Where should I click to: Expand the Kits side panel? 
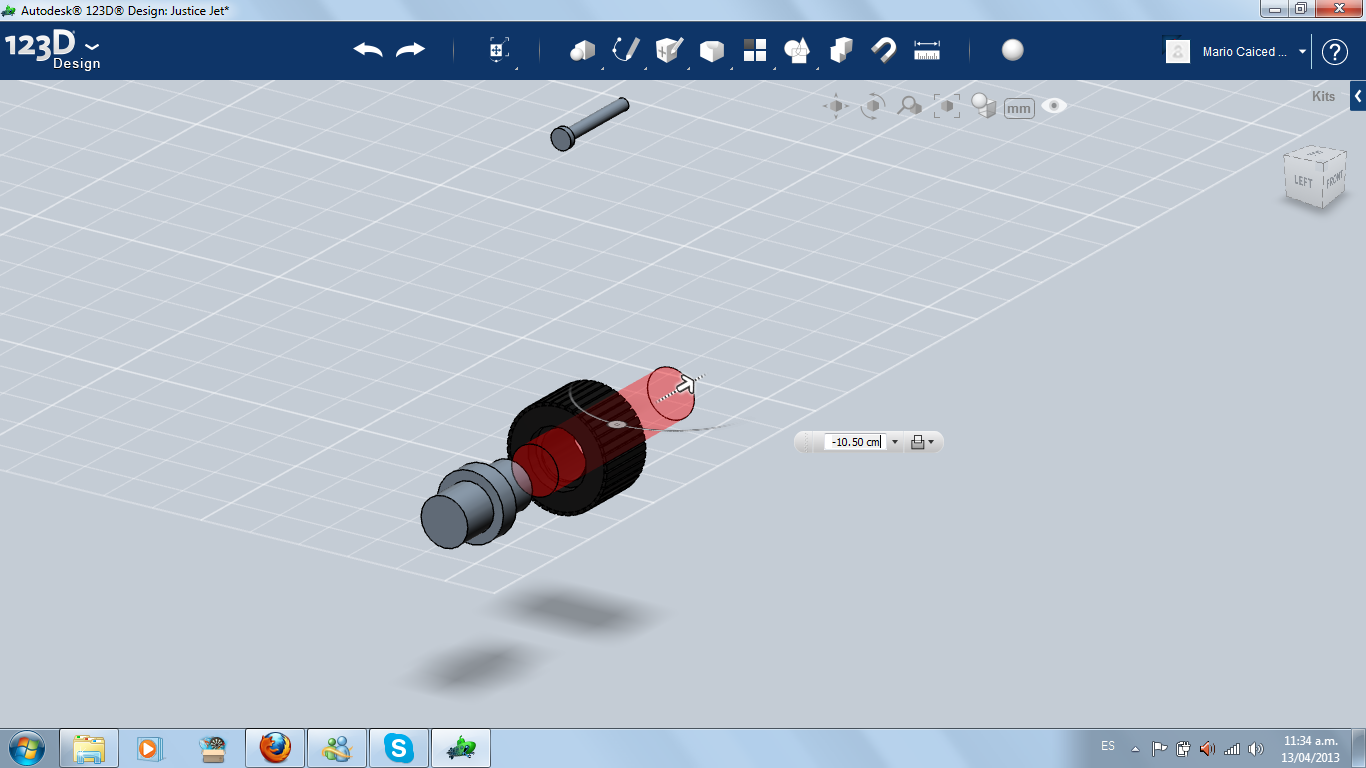tap(1358, 97)
